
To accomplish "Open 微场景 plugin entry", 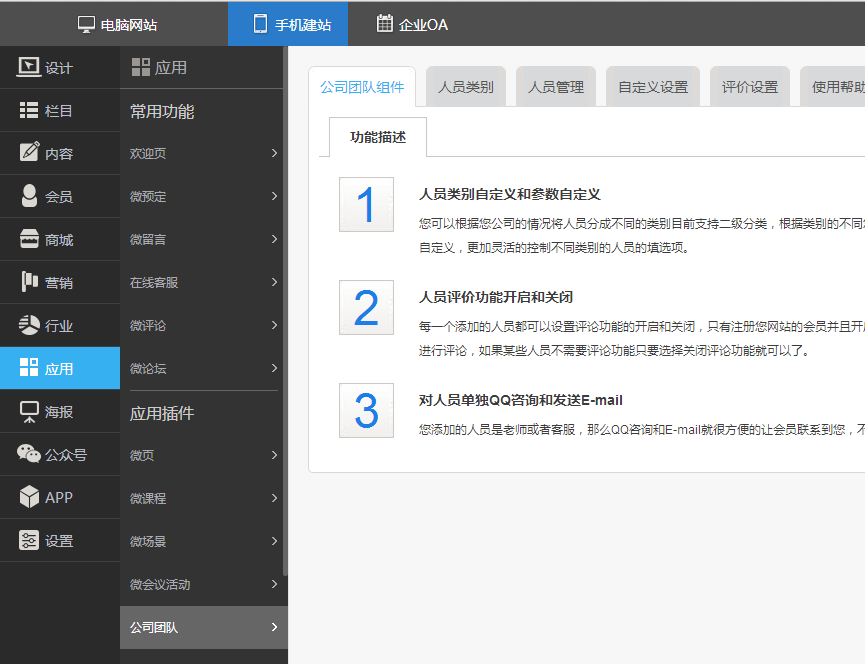I will coord(204,541).
